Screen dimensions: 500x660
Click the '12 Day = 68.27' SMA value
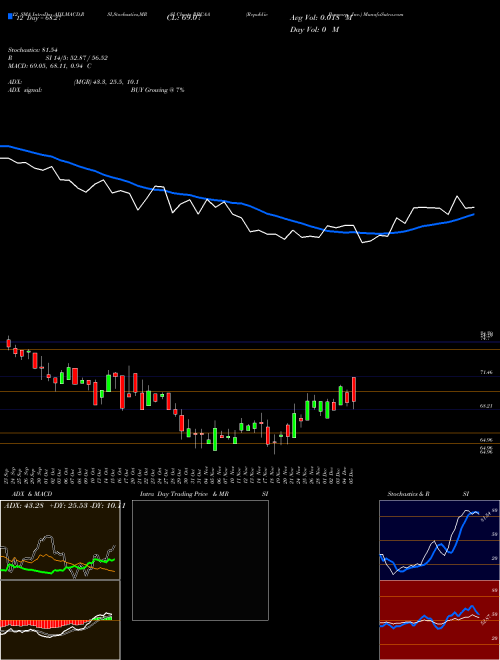pyautogui.click(x=39, y=19)
